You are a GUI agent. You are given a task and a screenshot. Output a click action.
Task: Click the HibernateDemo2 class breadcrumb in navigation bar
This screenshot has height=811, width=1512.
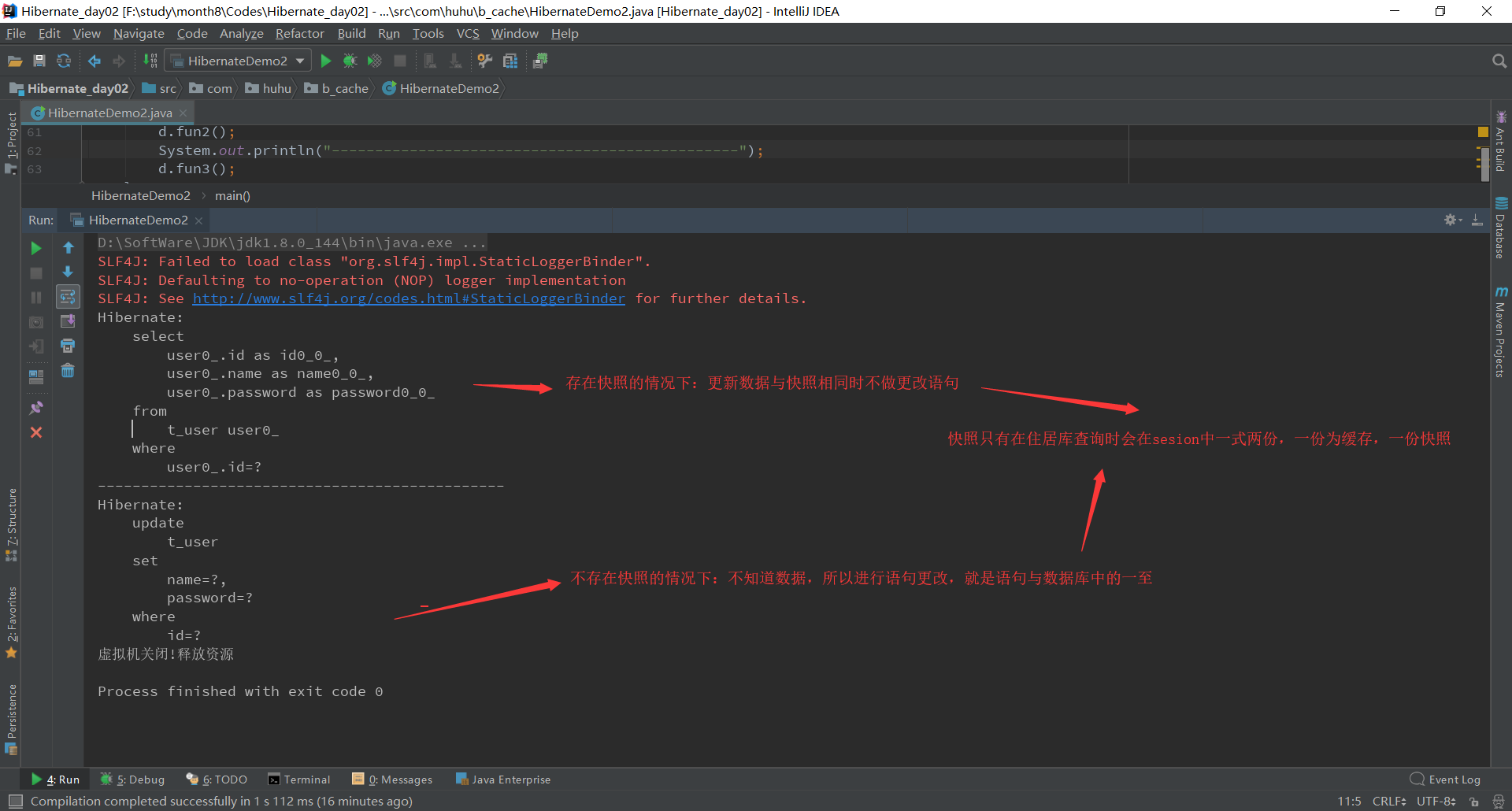pyautogui.click(x=441, y=88)
